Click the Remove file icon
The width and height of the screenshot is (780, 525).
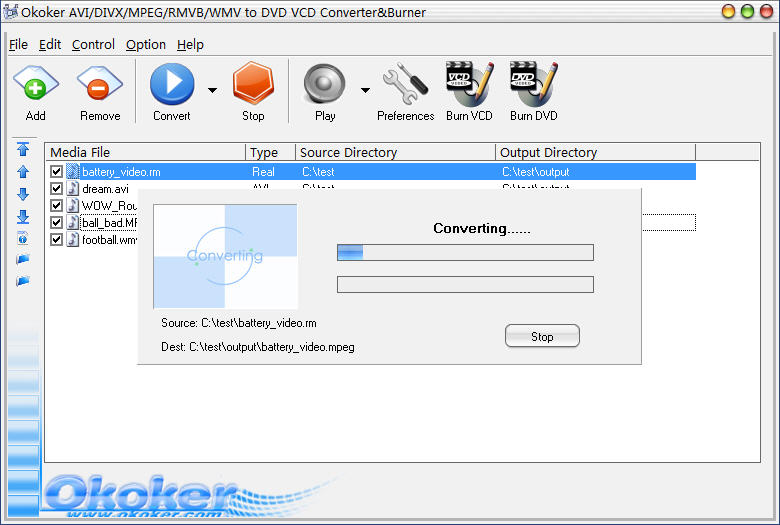(x=99, y=84)
